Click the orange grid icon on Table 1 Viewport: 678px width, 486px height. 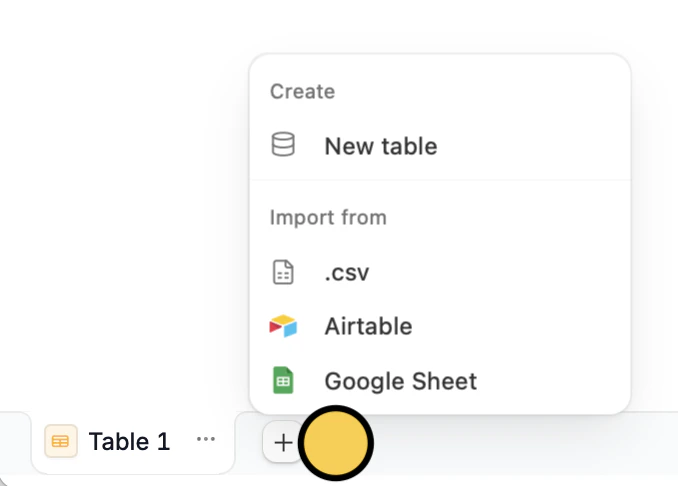tap(61, 441)
